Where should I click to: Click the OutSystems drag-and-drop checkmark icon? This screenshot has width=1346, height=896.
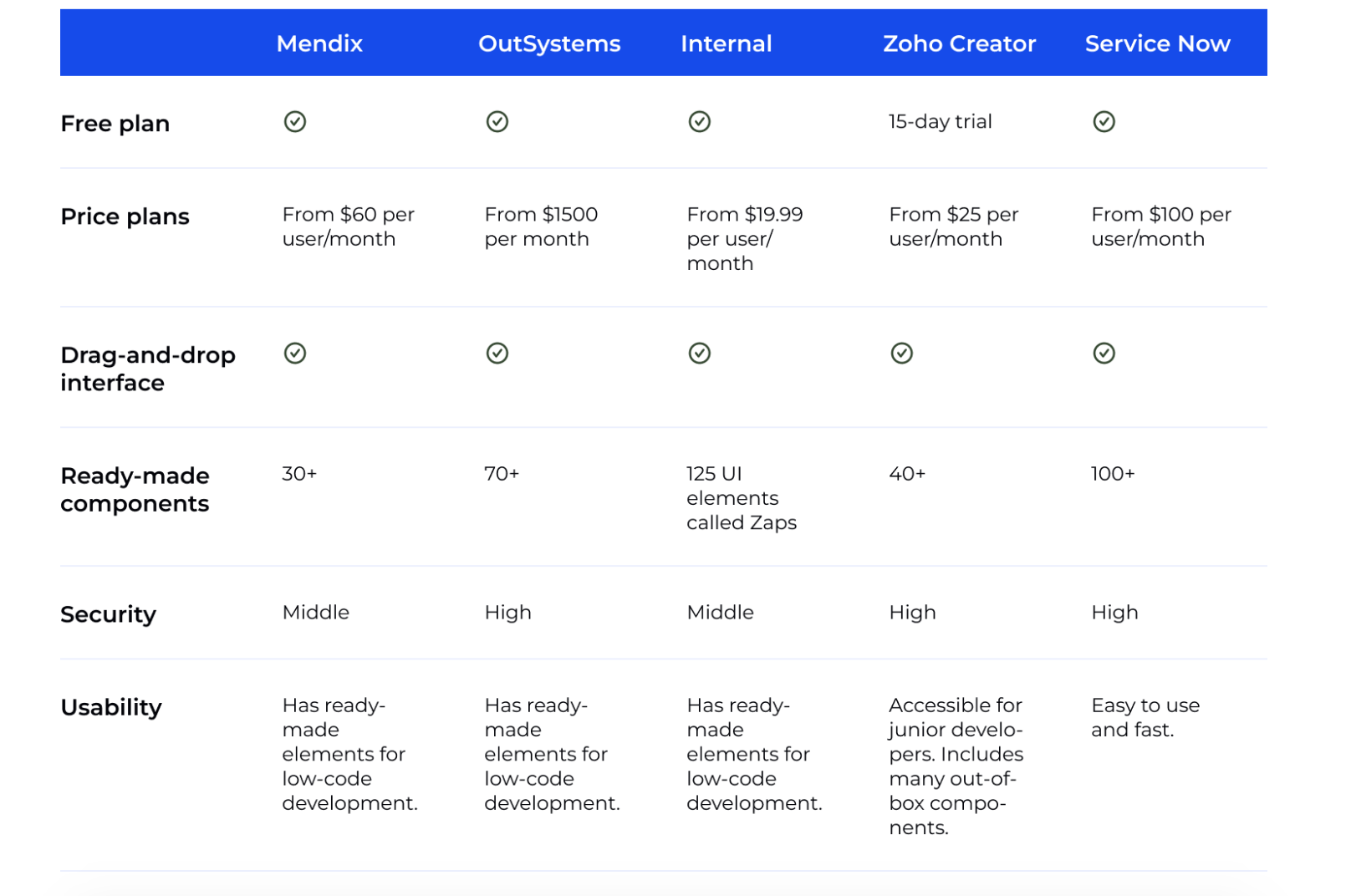(x=497, y=354)
